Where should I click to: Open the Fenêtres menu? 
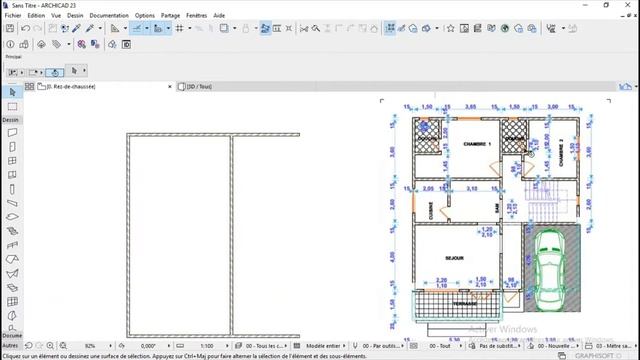coord(196,16)
